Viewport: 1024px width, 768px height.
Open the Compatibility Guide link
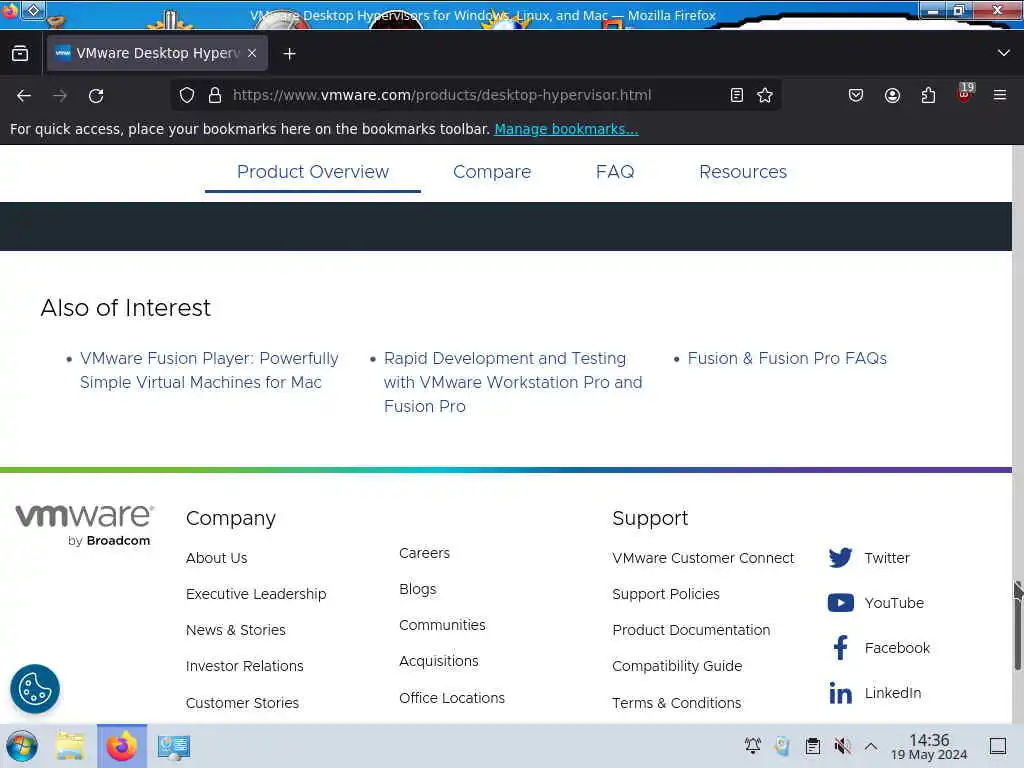(x=677, y=666)
